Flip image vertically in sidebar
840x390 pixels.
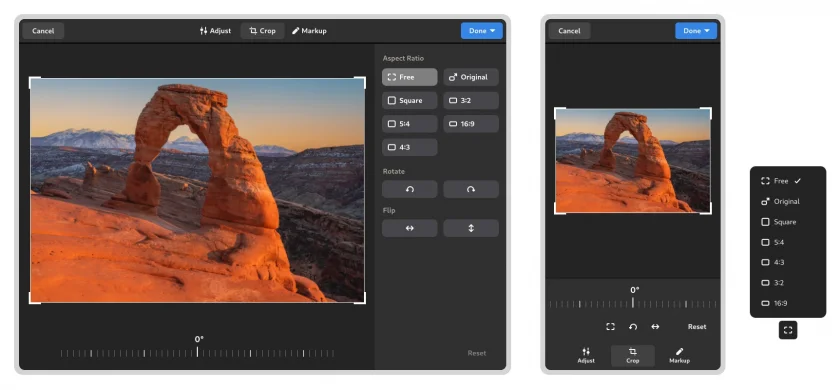[471, 228]
